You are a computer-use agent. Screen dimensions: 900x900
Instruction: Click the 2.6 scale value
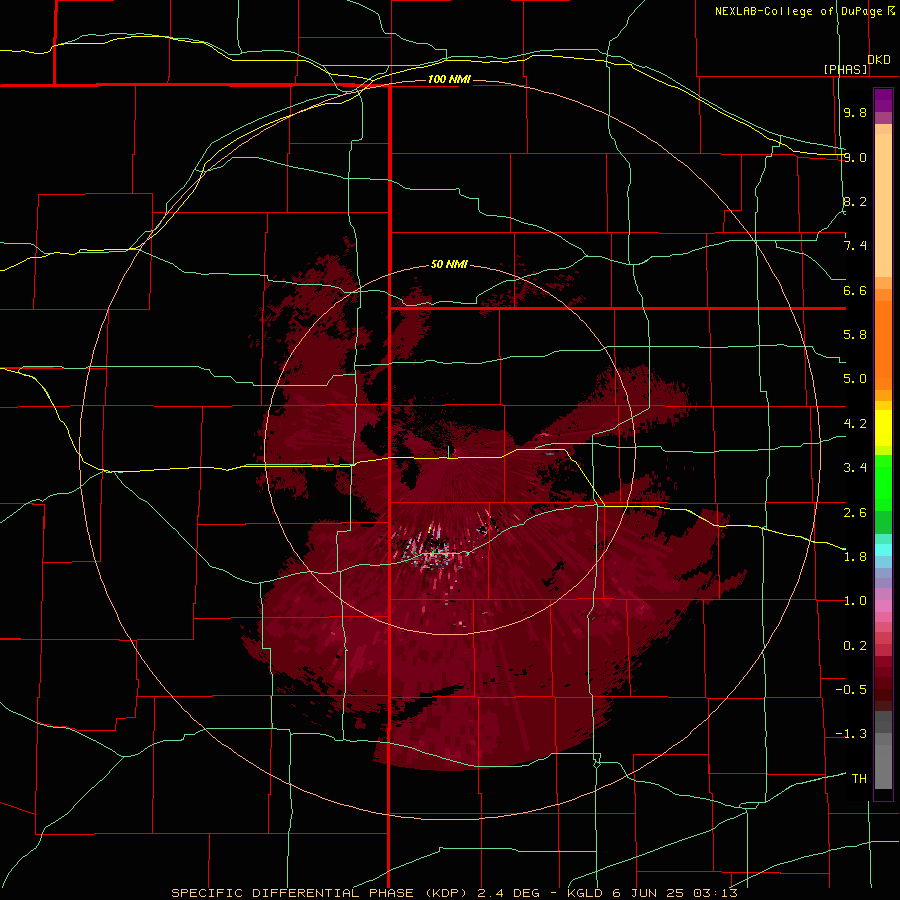[x=855, y=513]
